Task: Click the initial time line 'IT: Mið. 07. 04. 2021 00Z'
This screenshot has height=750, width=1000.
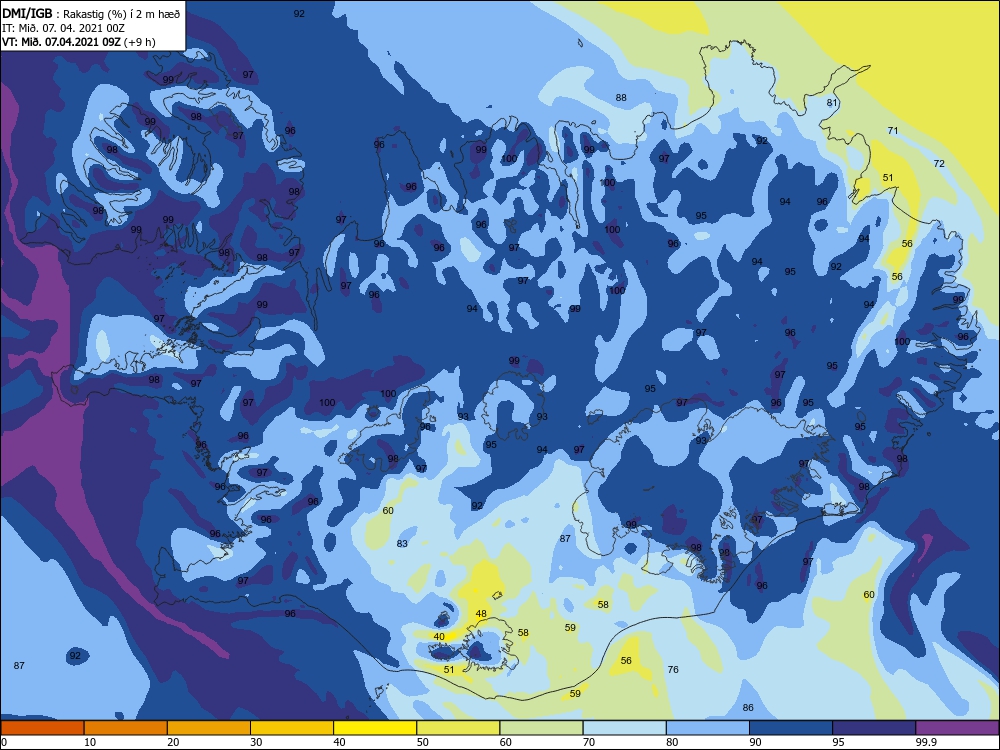Action: pos(63,28)
